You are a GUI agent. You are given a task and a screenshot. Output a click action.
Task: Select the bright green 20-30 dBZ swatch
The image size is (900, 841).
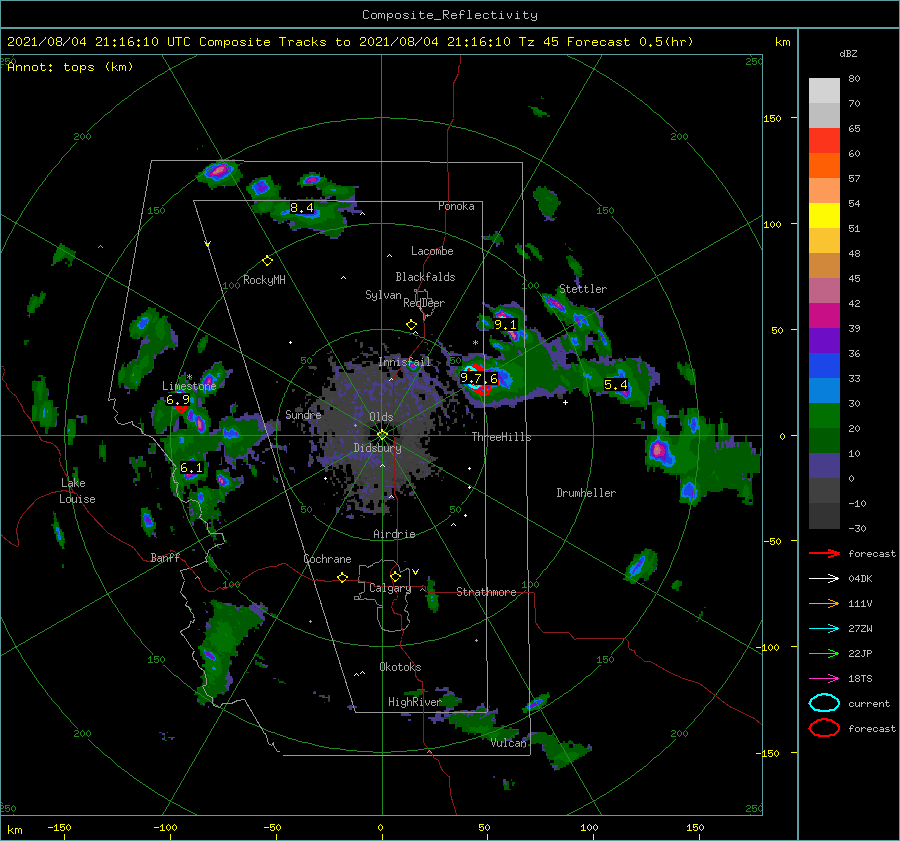824,416
